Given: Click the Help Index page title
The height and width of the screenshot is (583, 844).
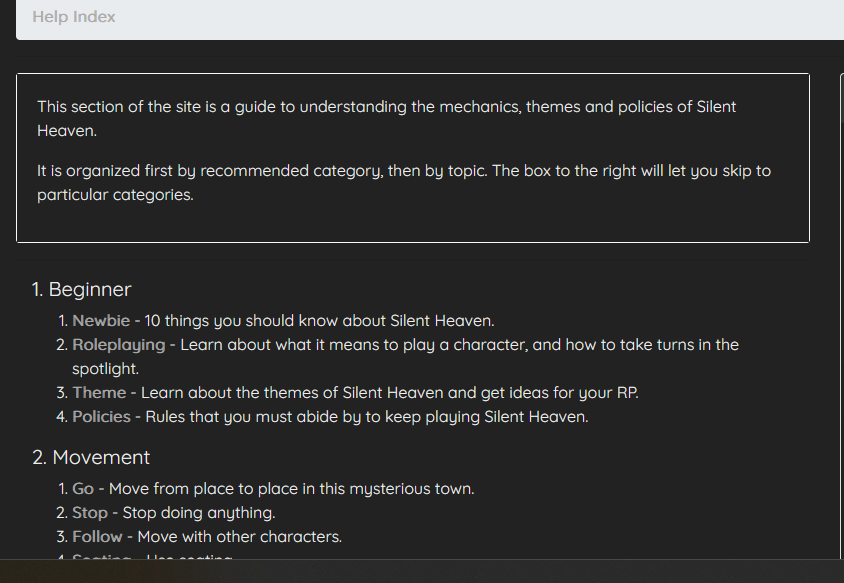Looking at the screenshot, I should [x=74, y=17].
